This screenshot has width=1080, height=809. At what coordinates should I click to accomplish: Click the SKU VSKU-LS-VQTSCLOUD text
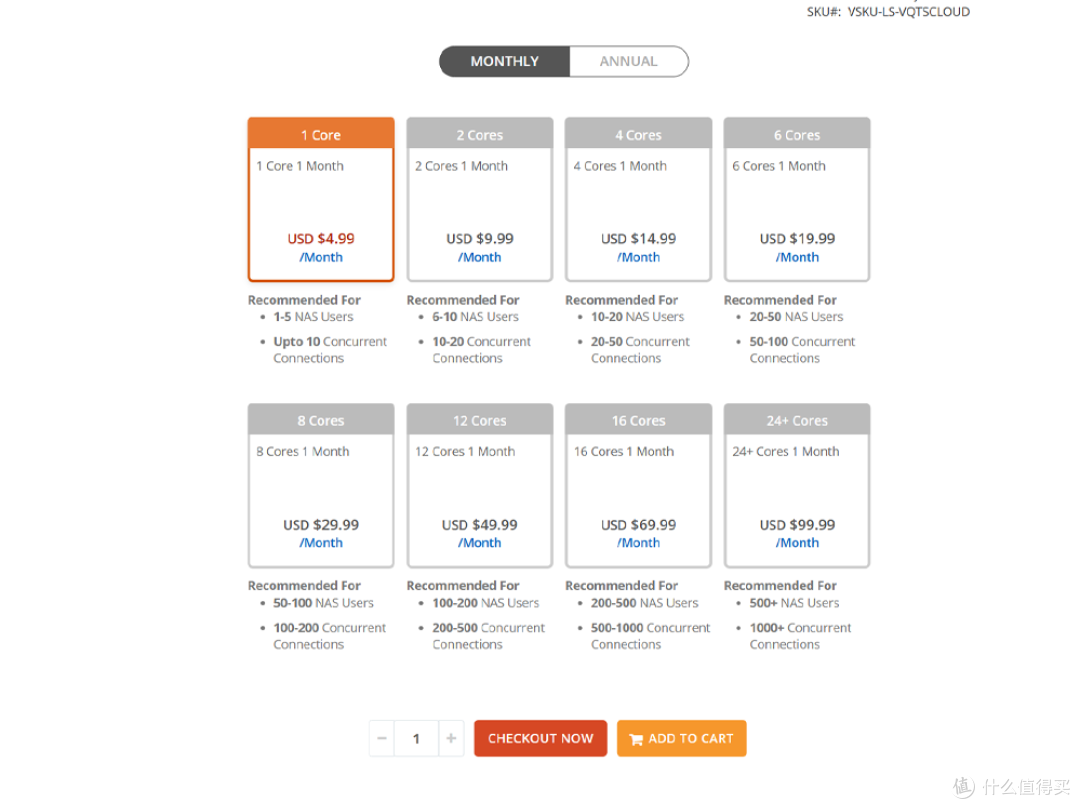(888, 12)
